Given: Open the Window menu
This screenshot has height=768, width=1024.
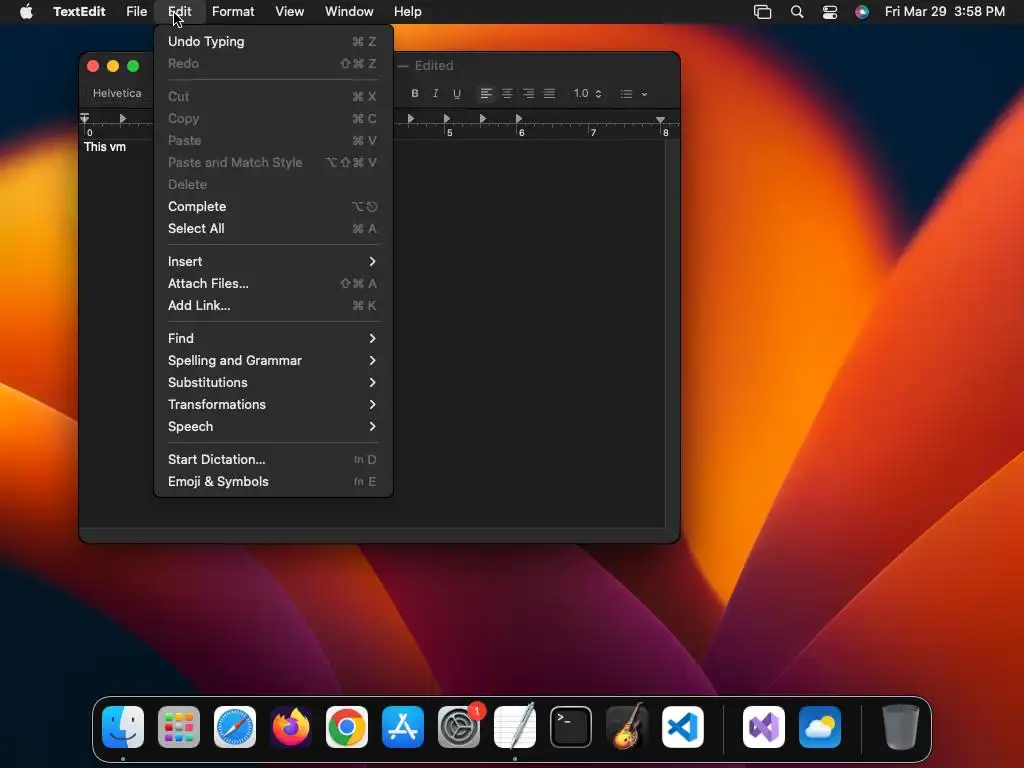Looking at the screenshot, I should (349, 12).
